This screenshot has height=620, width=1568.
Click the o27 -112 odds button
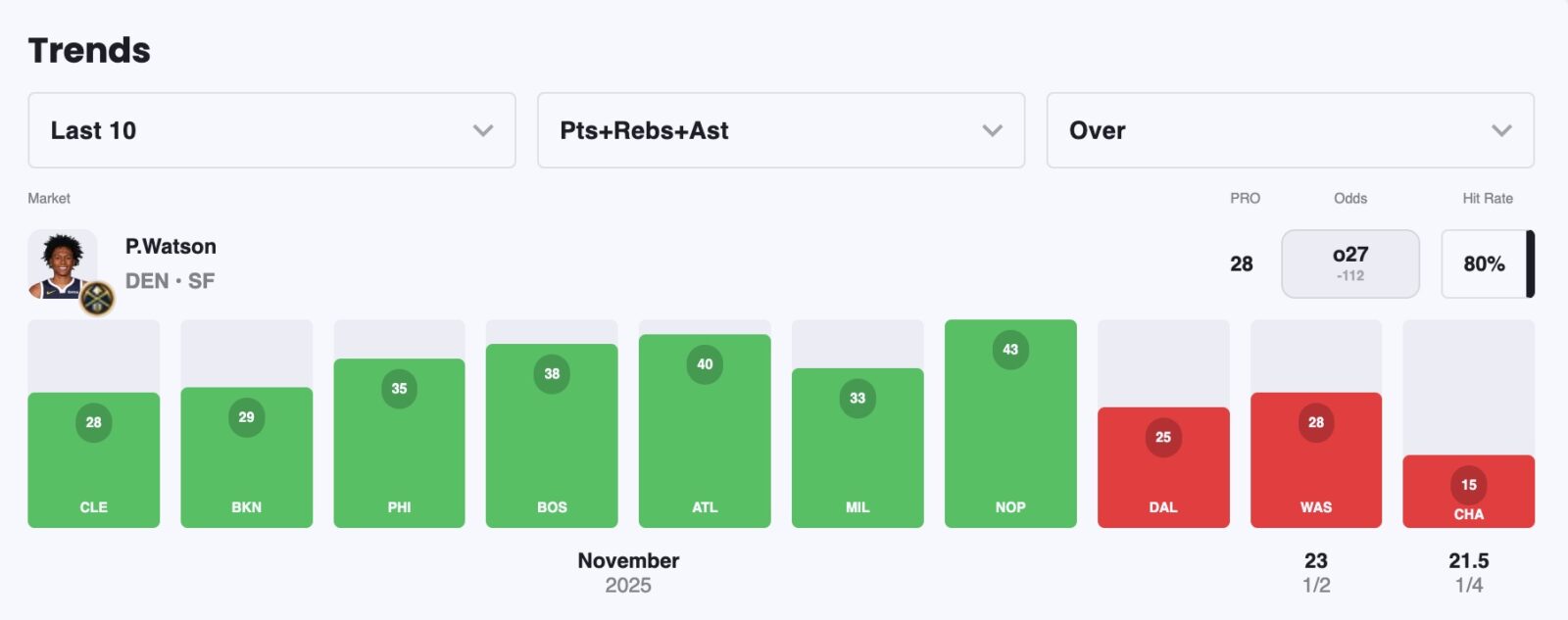[1349, 263]
